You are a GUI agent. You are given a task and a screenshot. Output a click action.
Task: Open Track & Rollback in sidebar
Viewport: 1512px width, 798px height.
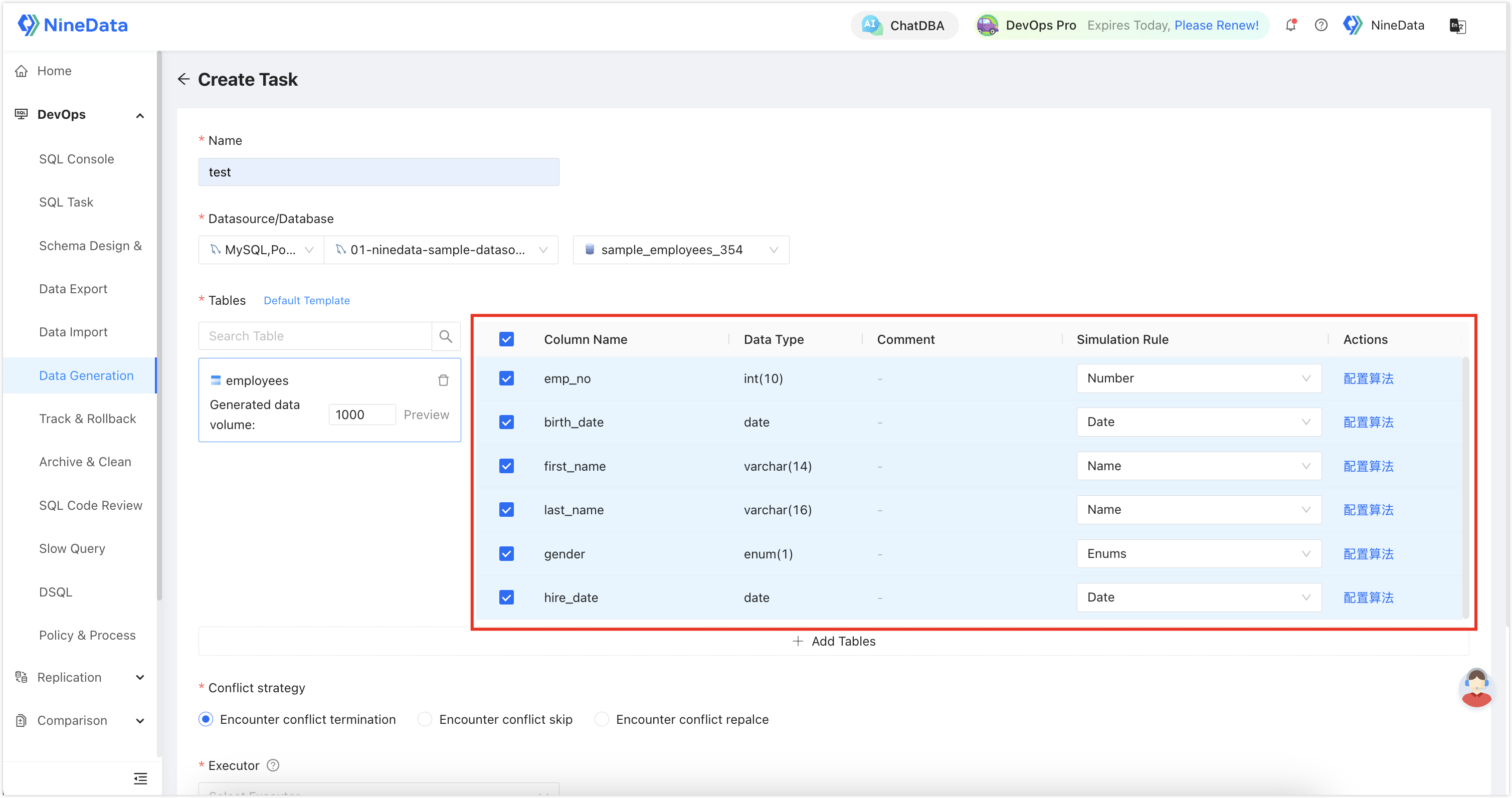(87, 419)
